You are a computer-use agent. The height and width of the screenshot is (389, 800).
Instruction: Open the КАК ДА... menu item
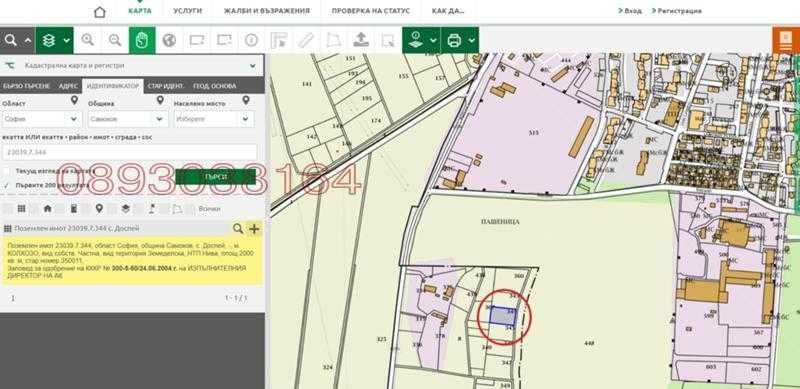(447, 11)
